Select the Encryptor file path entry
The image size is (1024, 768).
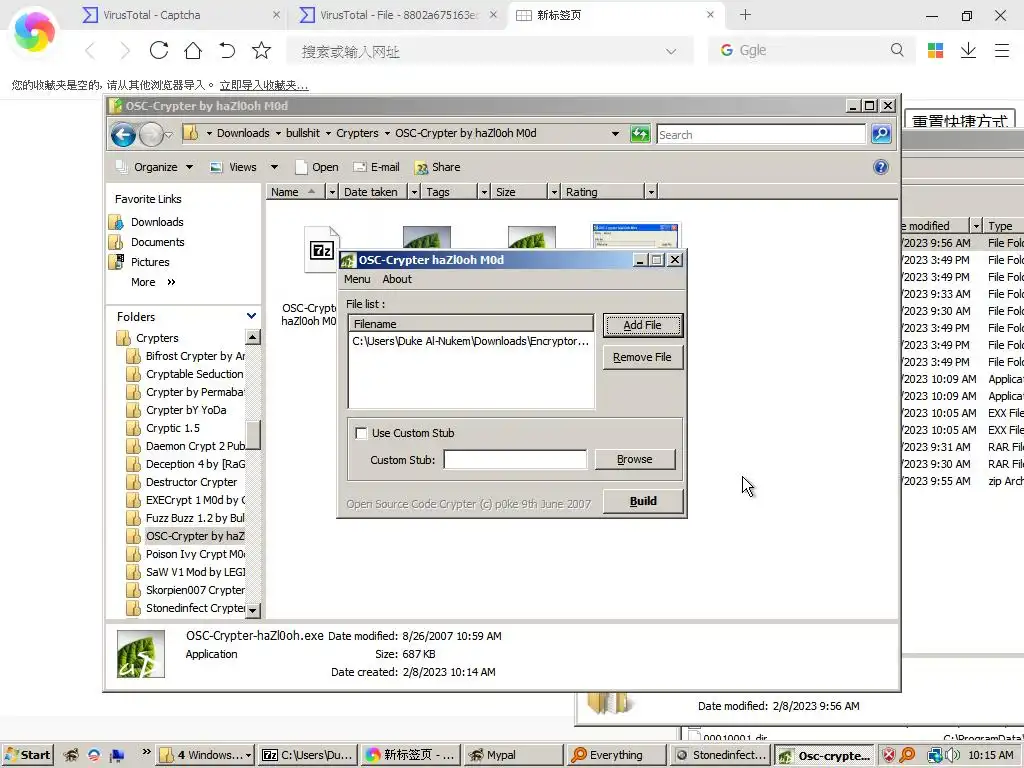click(x=470, y=341)
